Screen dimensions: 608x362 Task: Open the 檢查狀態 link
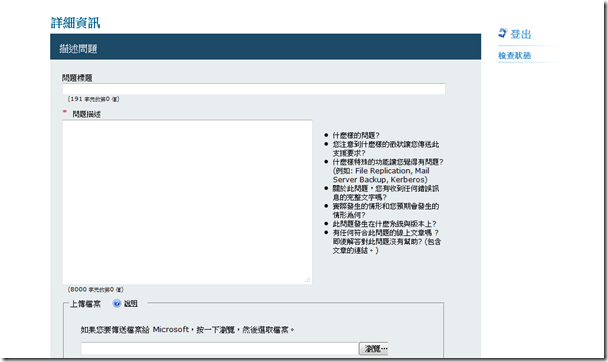pos(514,55)
